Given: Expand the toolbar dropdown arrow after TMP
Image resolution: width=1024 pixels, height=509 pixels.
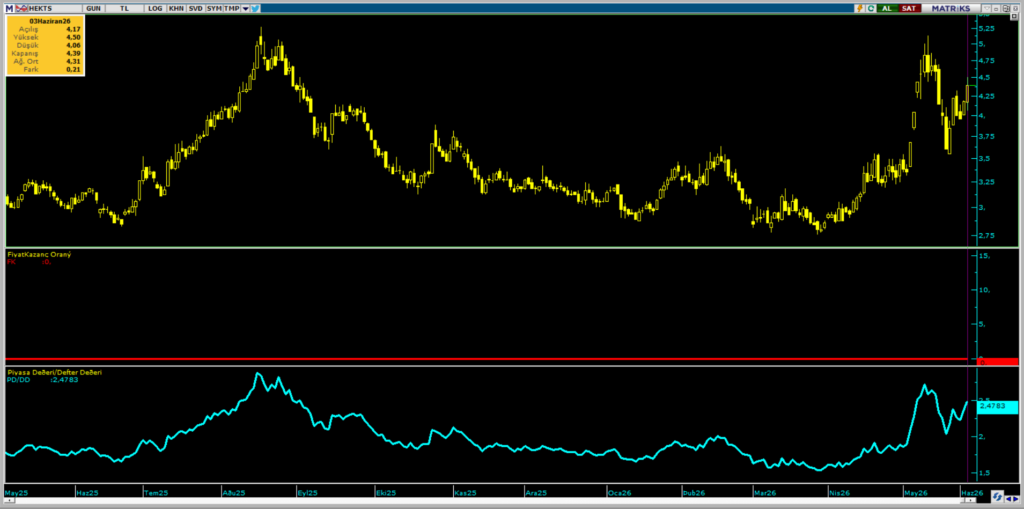Looking at the screenshot, I should click(246, 8).
